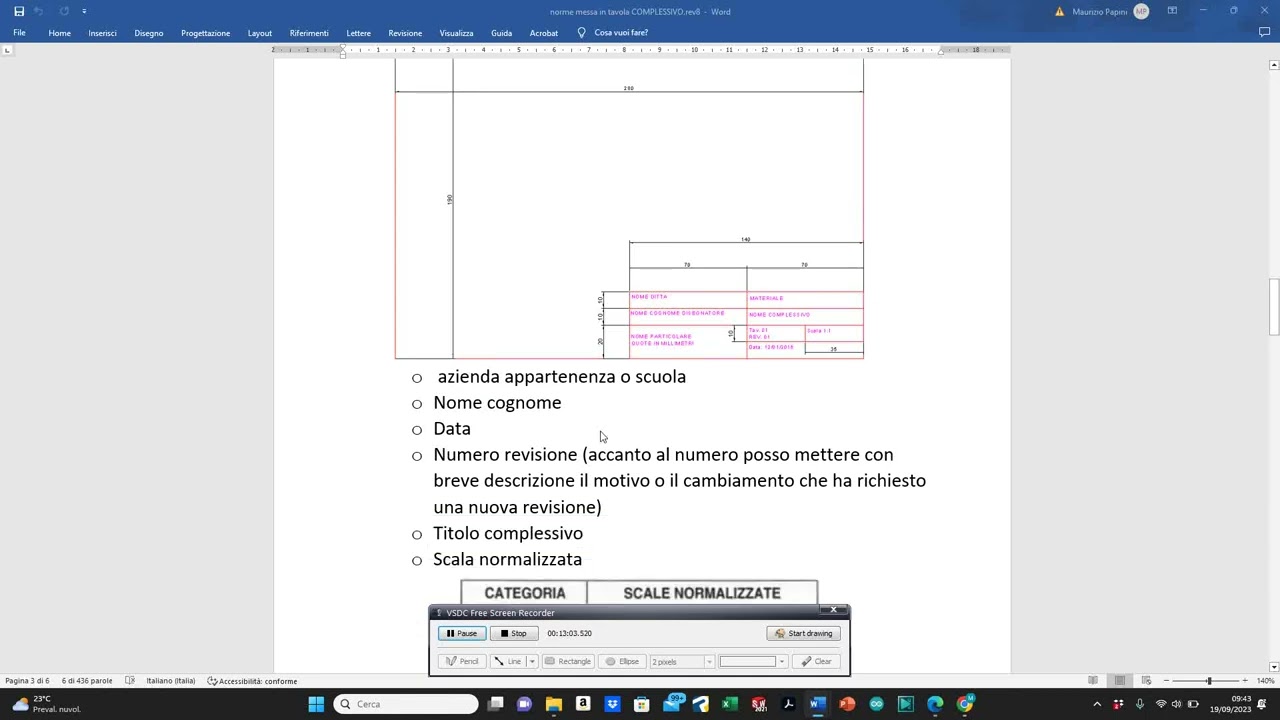Show hidden system tray icons chevron

1097,704
